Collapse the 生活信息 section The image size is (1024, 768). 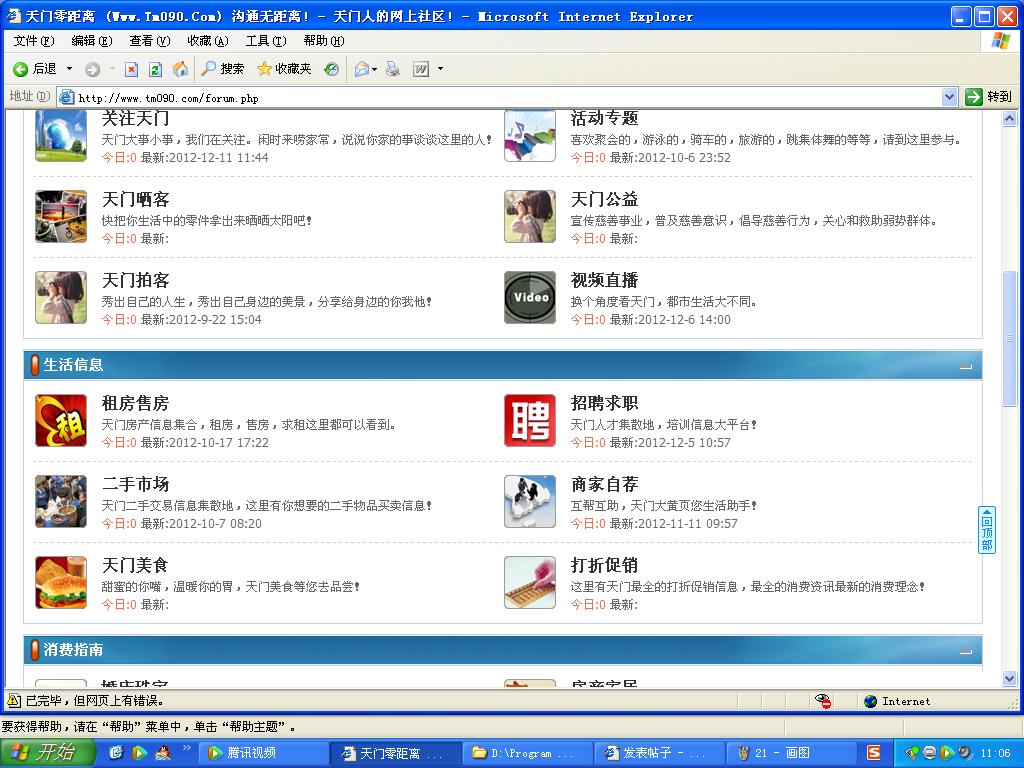point(965,366)
